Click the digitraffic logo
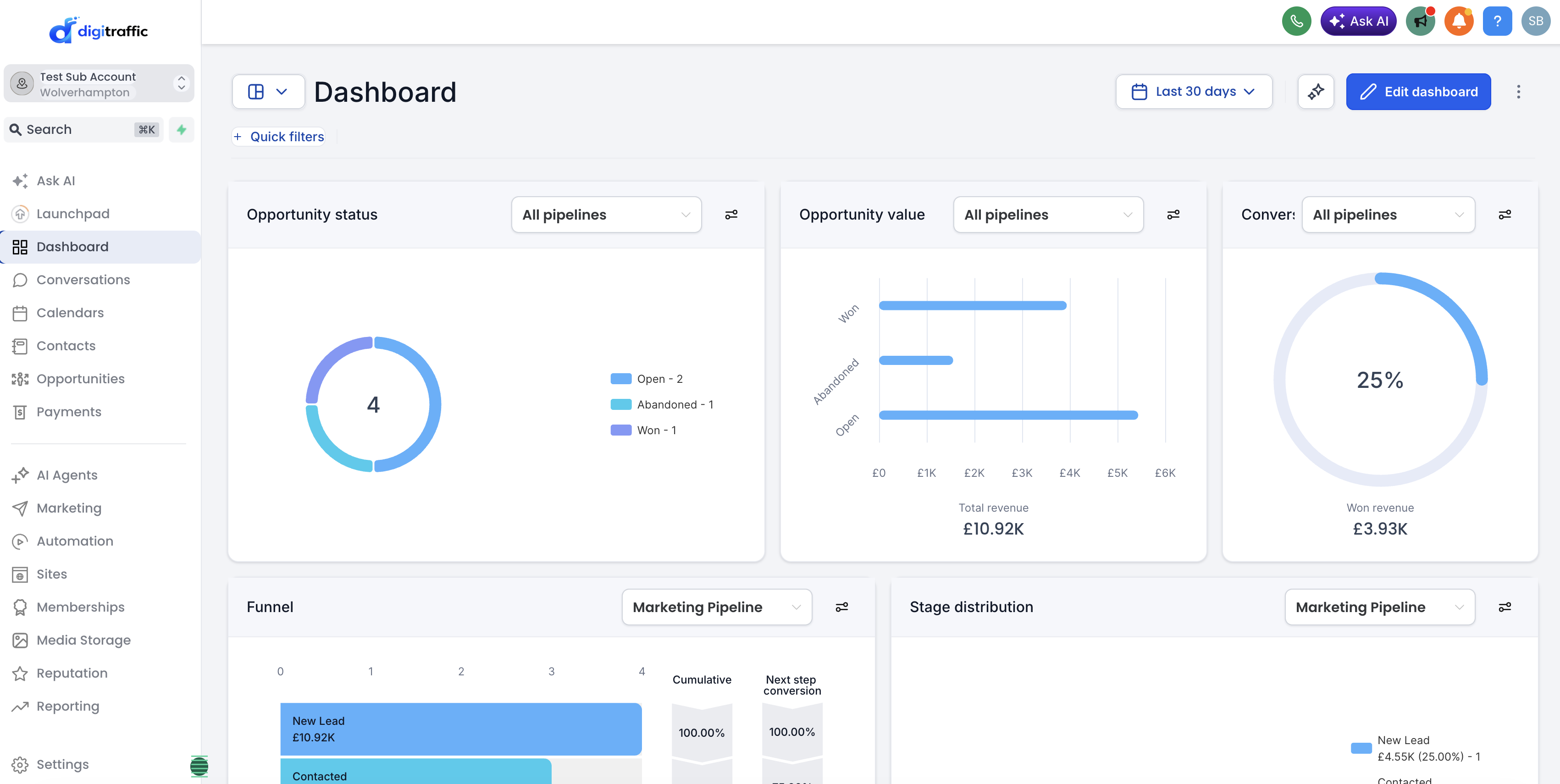This screenshot has width=1560, height=784. pos(99,30)
